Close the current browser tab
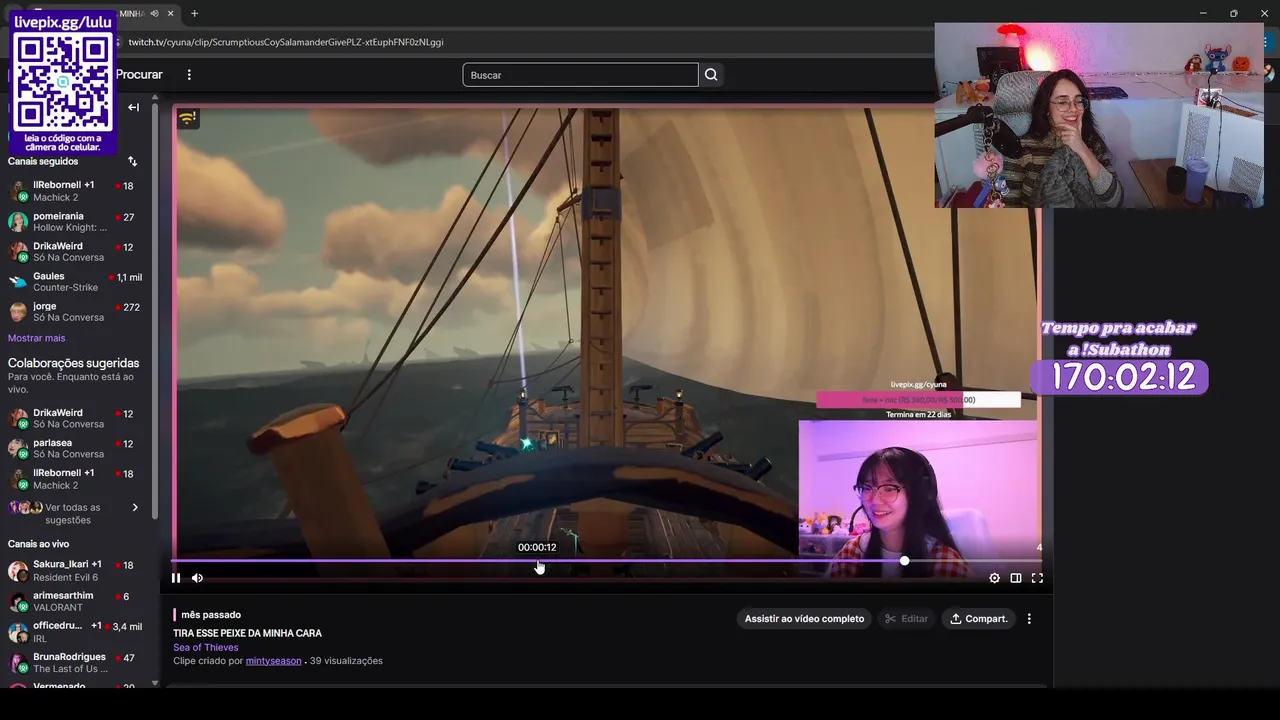 (x=171, y=13)
